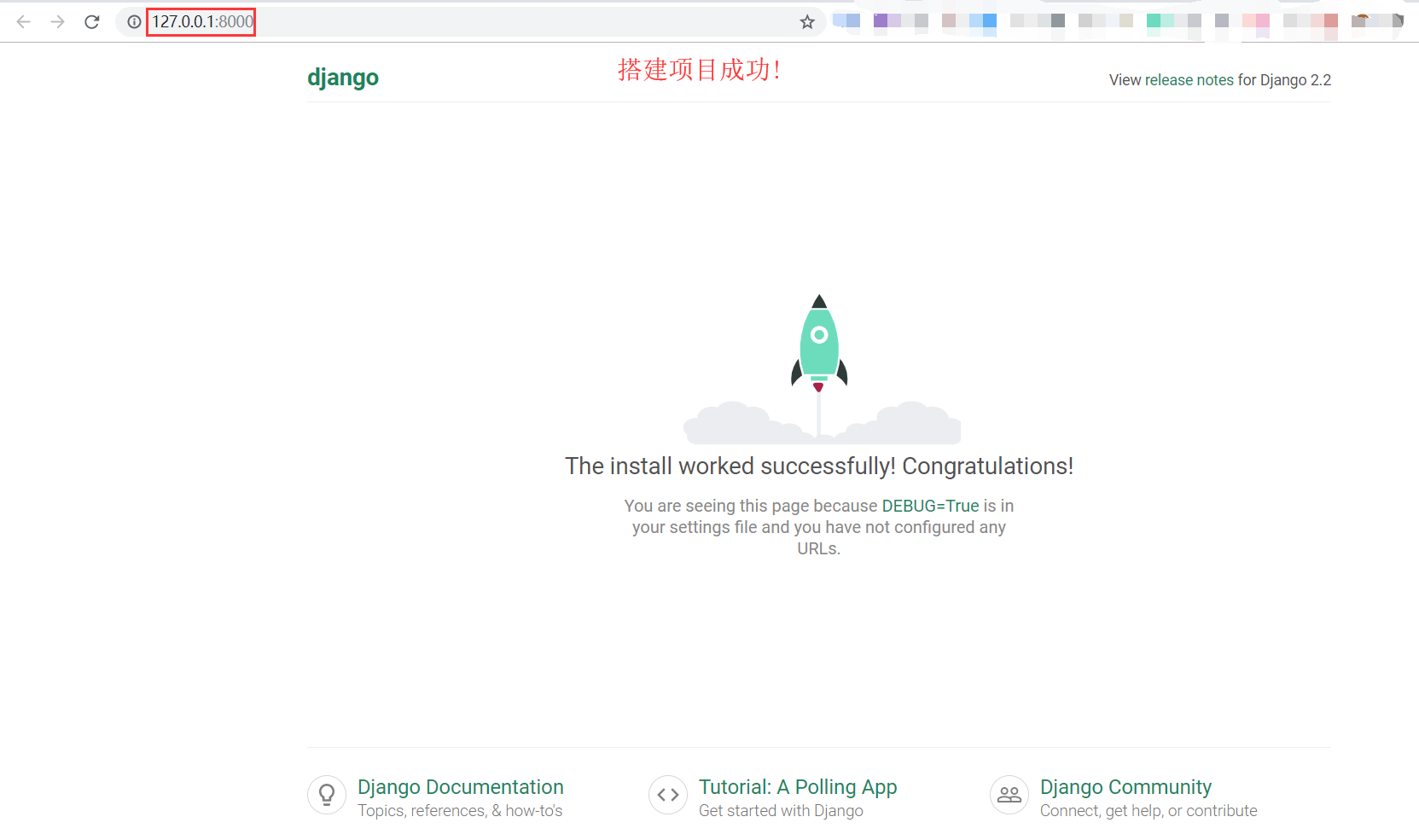1419x840 pixels.
Task: Click the browser back arrow
Action: pyautogui.click(x=24, y=22)
